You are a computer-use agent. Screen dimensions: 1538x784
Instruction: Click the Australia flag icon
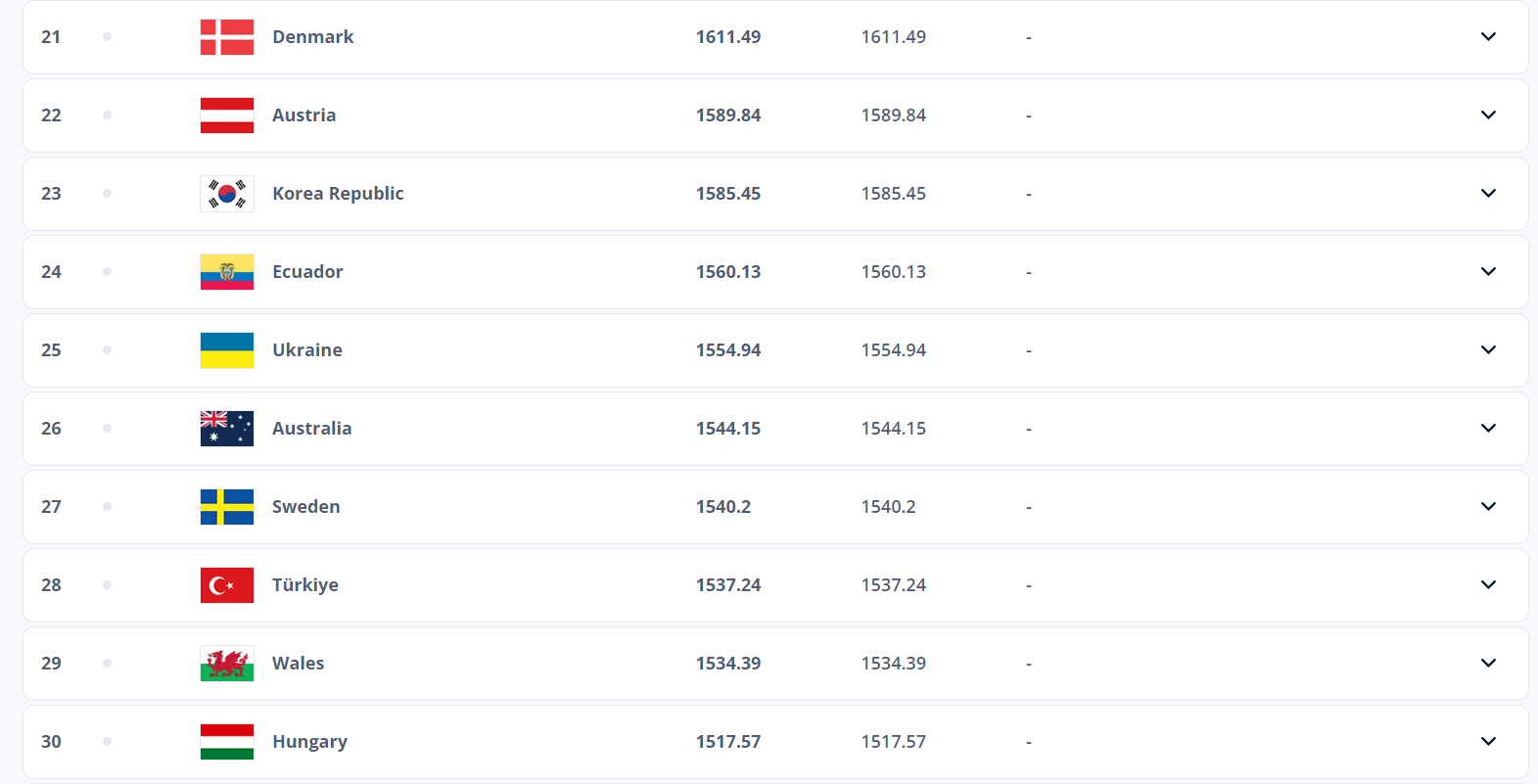227,429
